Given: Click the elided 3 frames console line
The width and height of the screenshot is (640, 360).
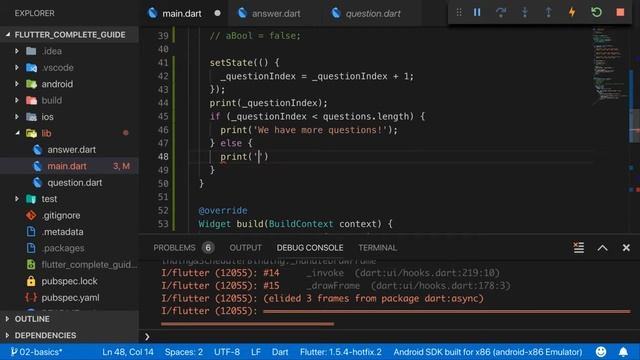Looking at the screenshot, I should coord(322,298).
